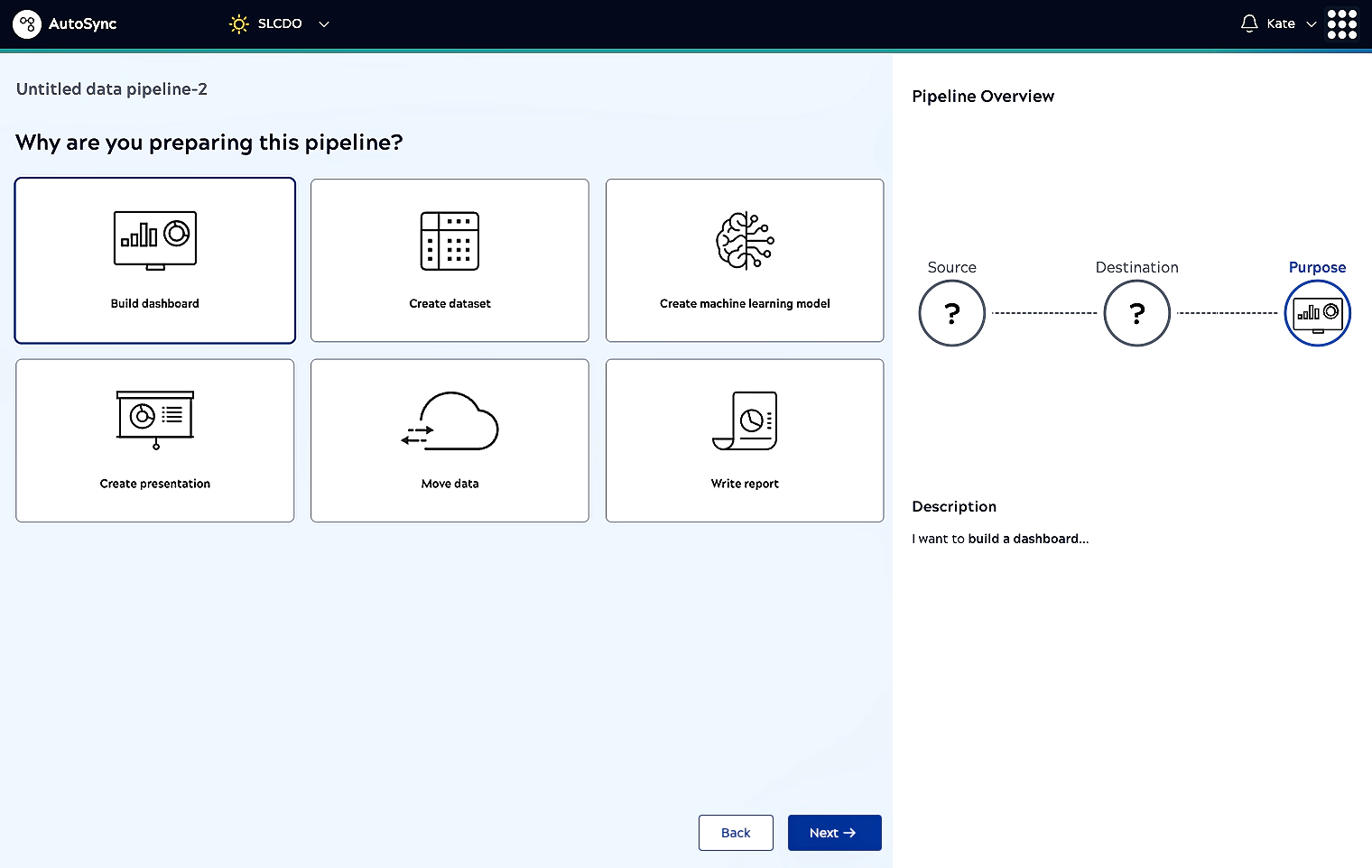The width and height of the screenshot is (1372, 868).
Task: Click the Pipeline Overview heading
Action: click(983, 97)
